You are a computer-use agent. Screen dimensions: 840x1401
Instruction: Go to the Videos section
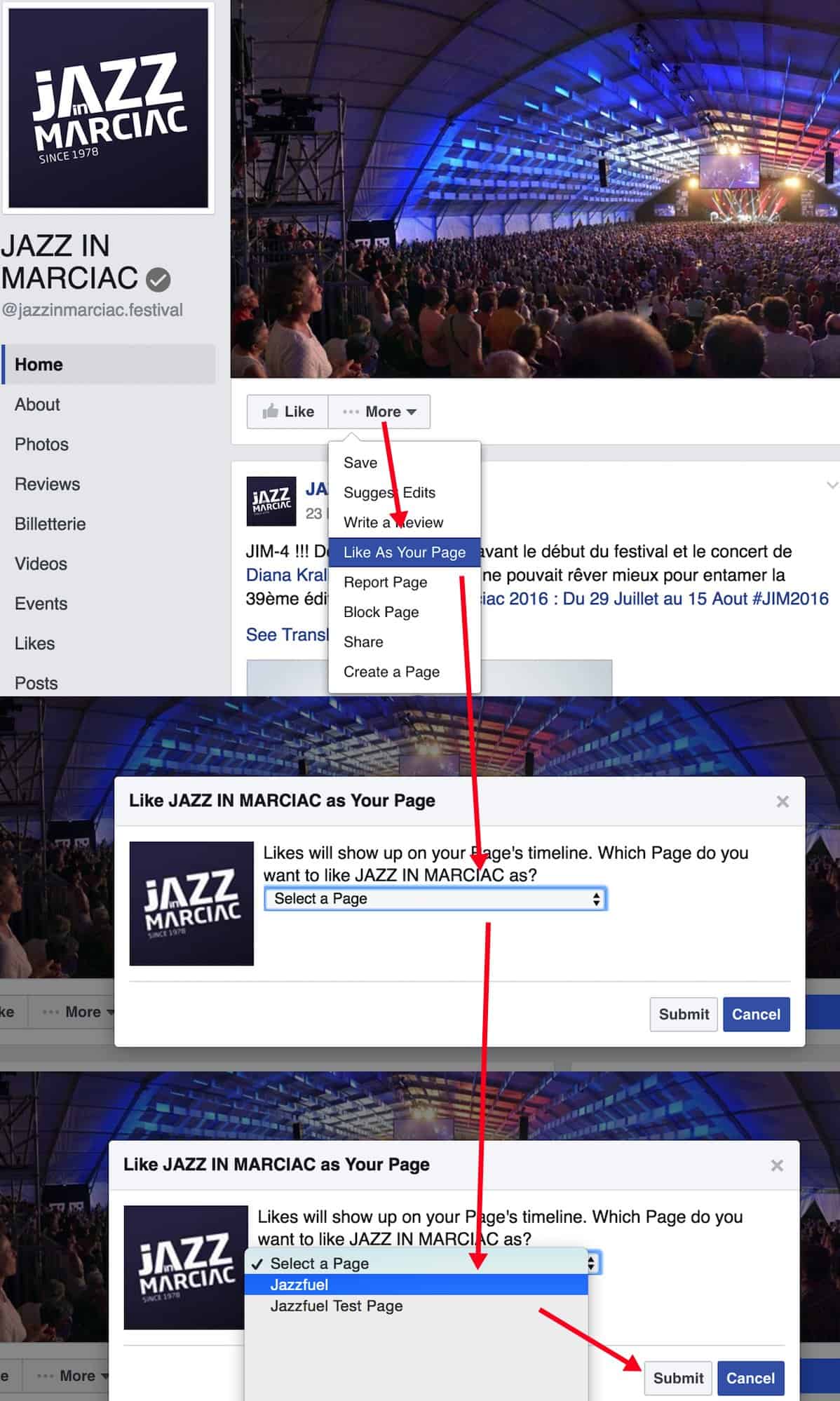[41, 564]
